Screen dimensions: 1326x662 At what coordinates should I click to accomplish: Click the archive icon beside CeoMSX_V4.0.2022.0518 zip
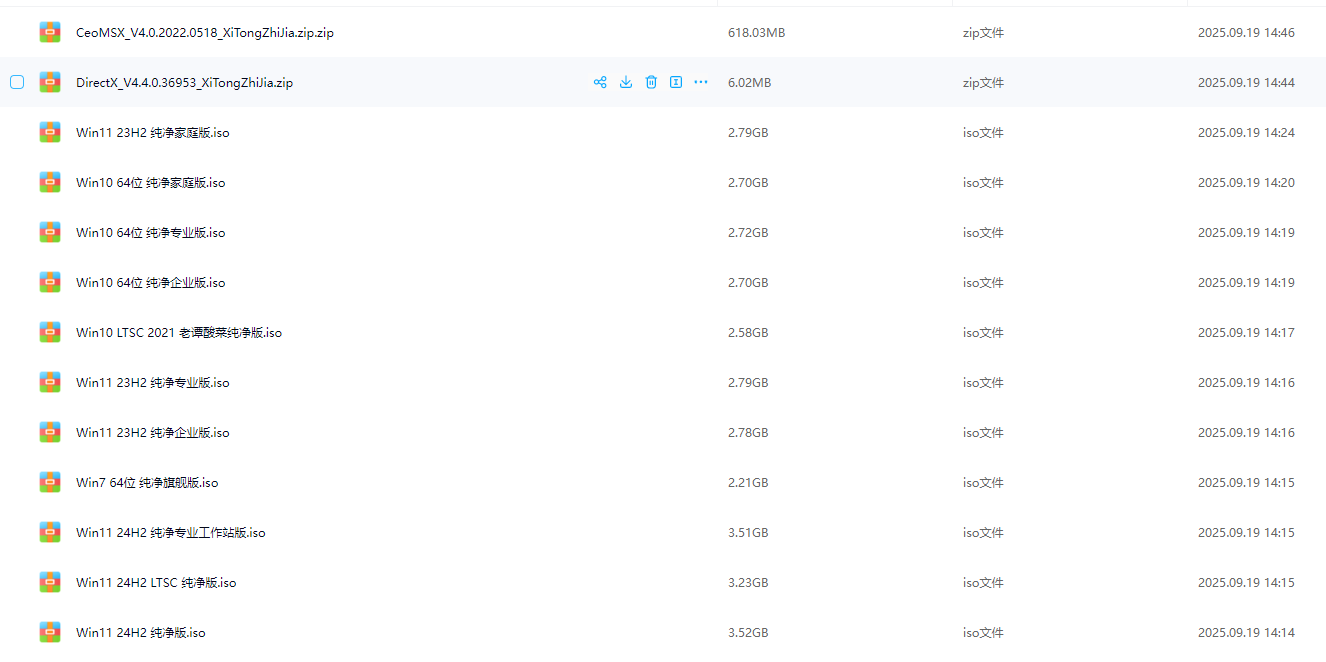50,32
